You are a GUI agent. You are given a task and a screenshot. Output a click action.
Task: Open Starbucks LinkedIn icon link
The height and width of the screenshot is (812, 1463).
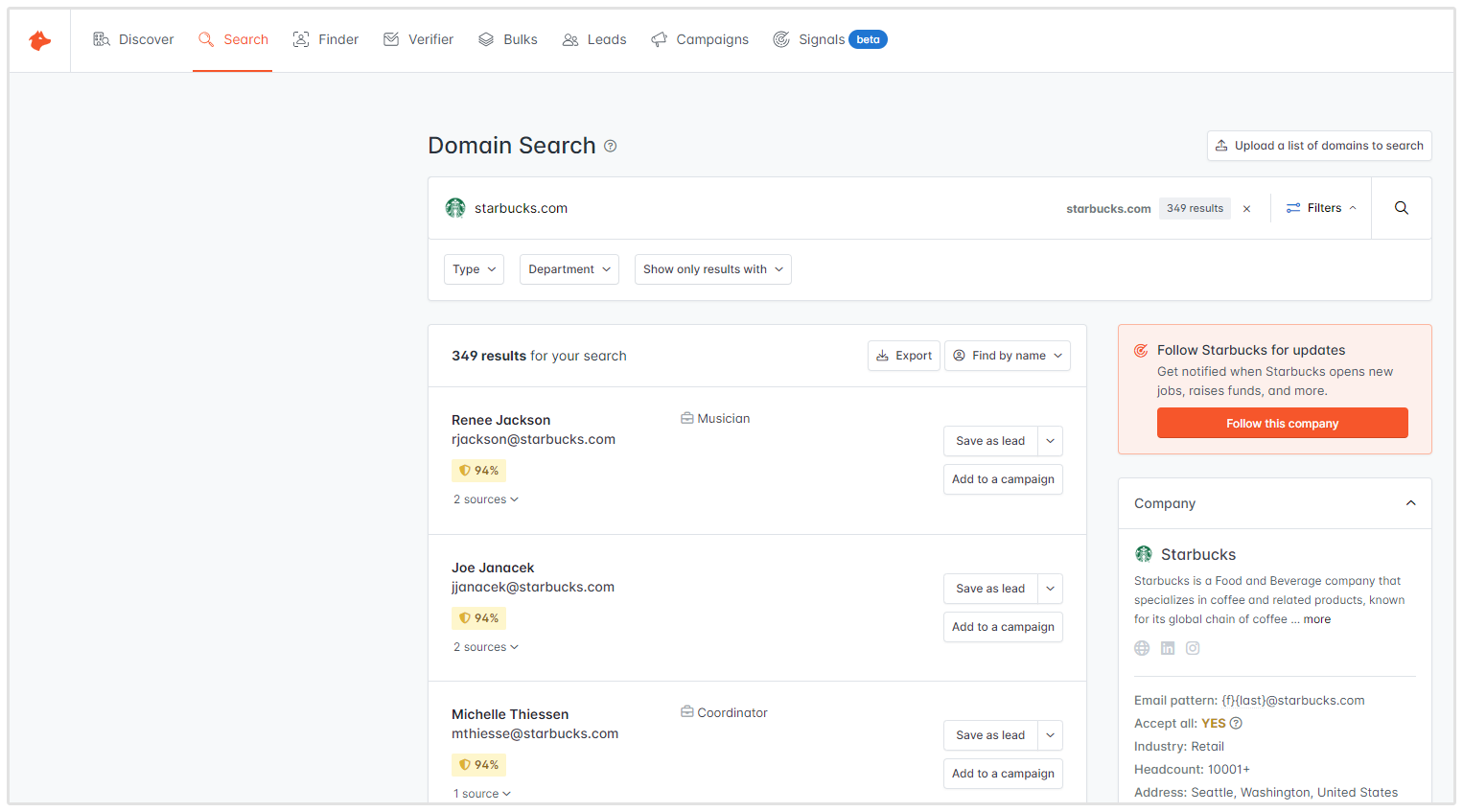pyautogui.click(x=1167, y=648)
